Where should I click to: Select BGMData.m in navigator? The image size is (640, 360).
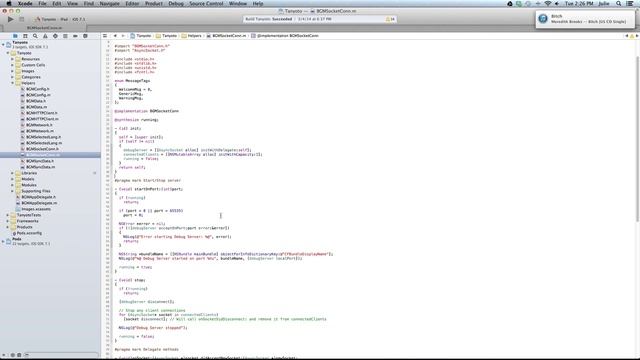(x=36, y=107)
